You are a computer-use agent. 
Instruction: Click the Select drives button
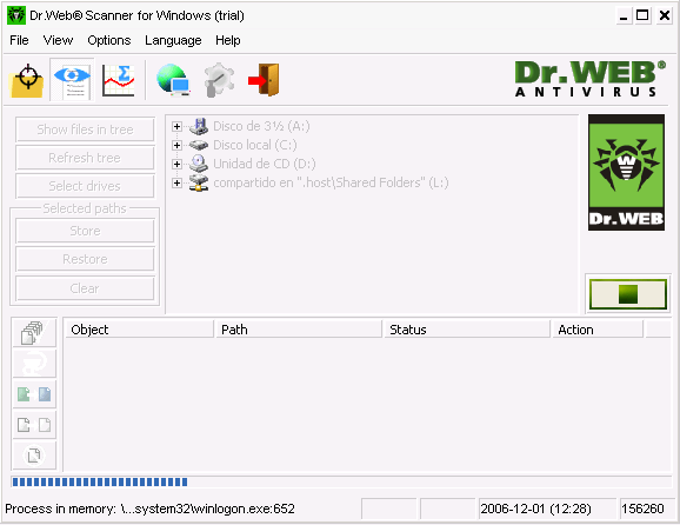(x=85, y=186)
